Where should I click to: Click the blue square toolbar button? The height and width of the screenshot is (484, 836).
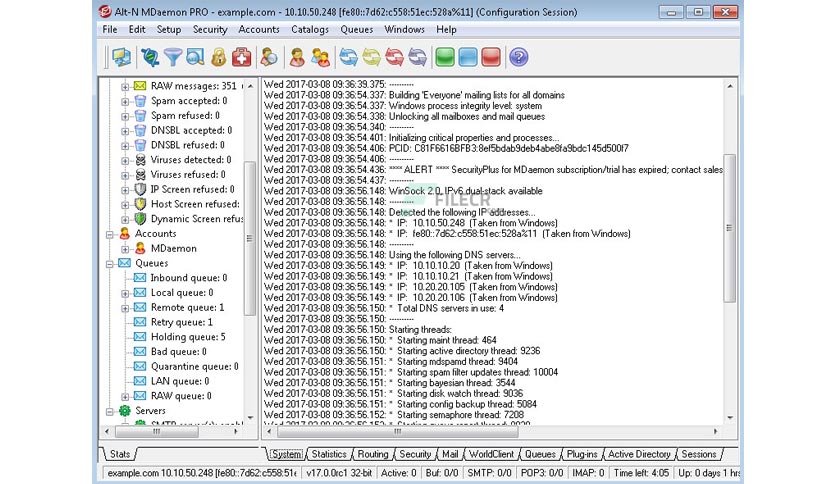(x=468, y=57)
